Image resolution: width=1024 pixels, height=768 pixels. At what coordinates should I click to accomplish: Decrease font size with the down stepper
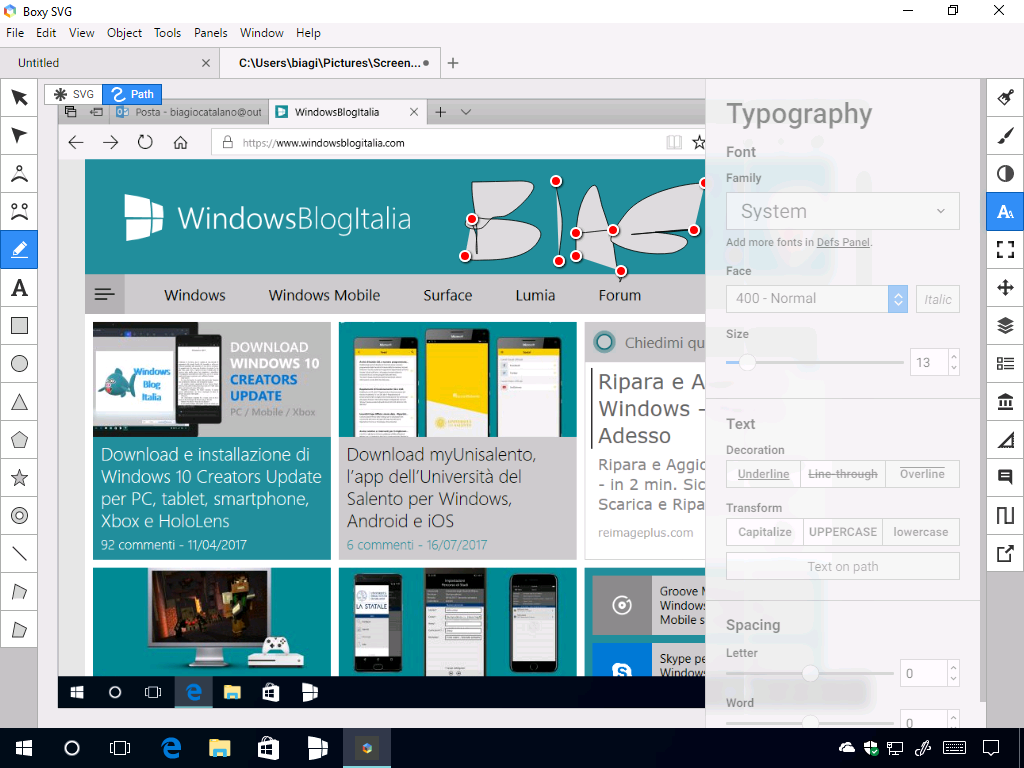coord(953,368)
